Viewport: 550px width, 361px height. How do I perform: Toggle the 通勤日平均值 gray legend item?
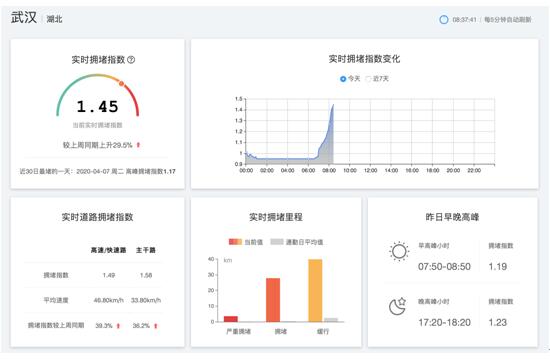tap(297, 242)
